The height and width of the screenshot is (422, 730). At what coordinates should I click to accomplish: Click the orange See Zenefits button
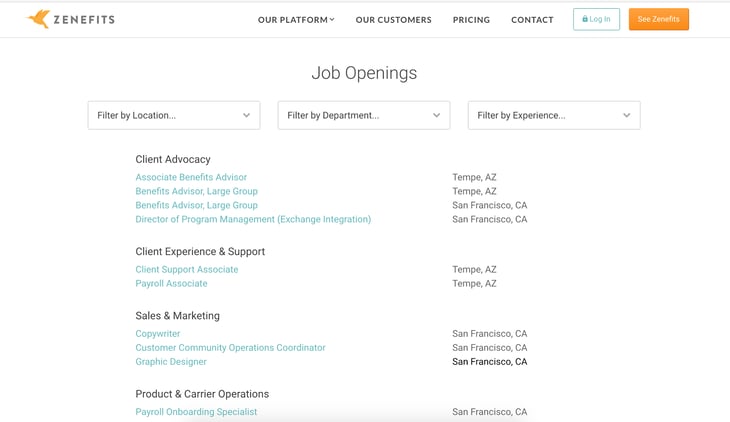coord(659,19)
